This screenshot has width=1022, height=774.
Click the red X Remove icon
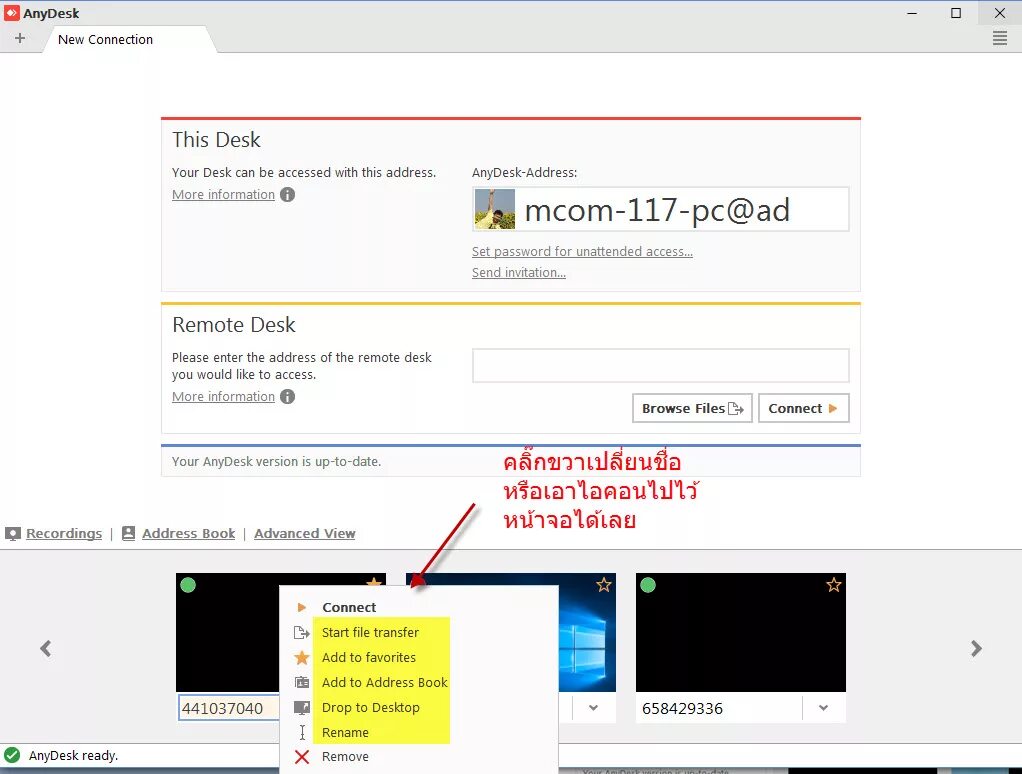pyautogui.click(x=302, y=756)
